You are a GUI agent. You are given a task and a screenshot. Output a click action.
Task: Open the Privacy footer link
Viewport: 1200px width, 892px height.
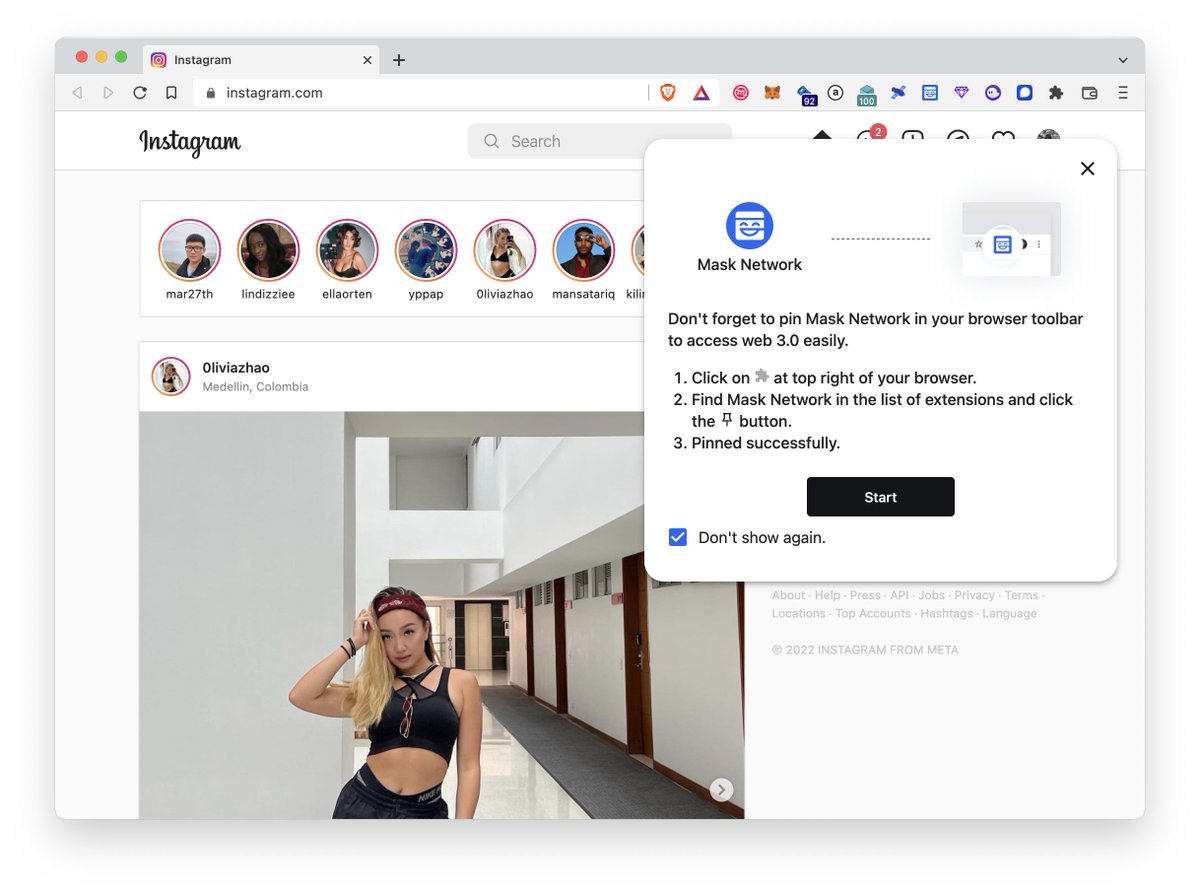pos(974,595)
